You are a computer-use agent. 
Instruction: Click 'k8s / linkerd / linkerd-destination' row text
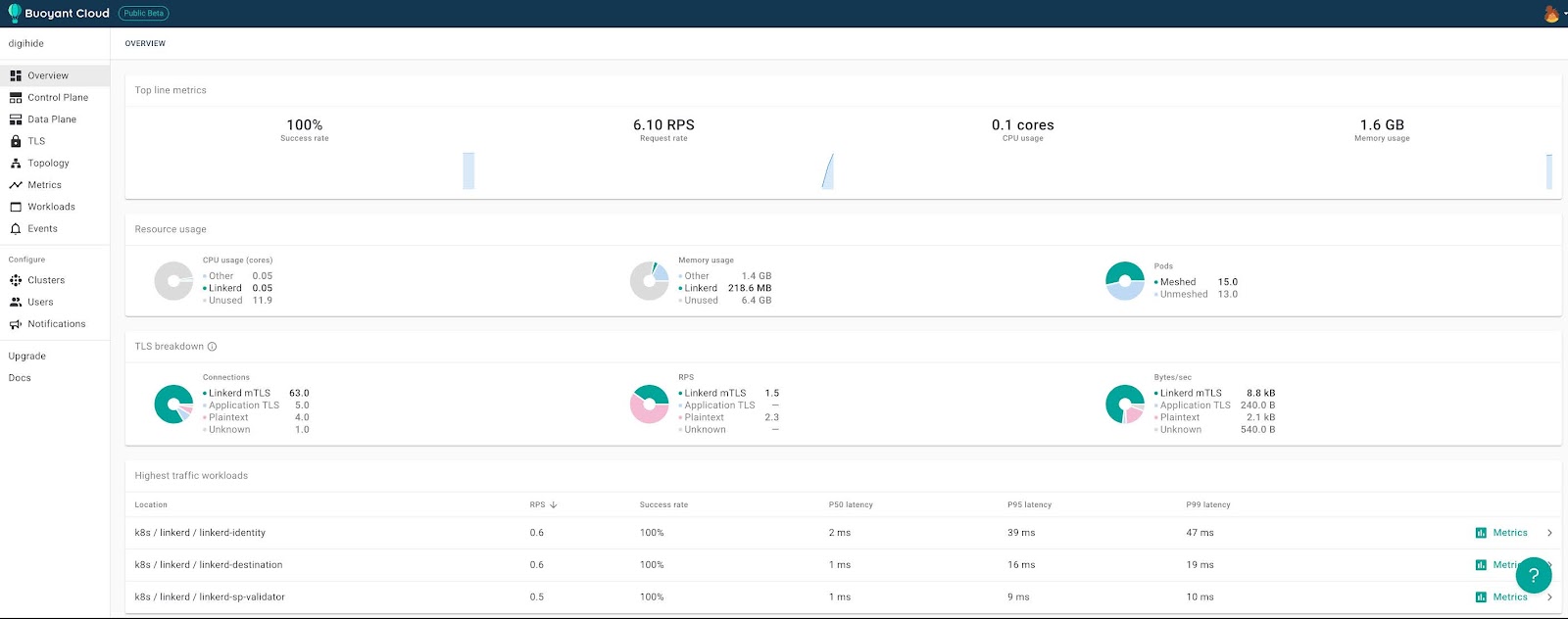pos(209,565)
